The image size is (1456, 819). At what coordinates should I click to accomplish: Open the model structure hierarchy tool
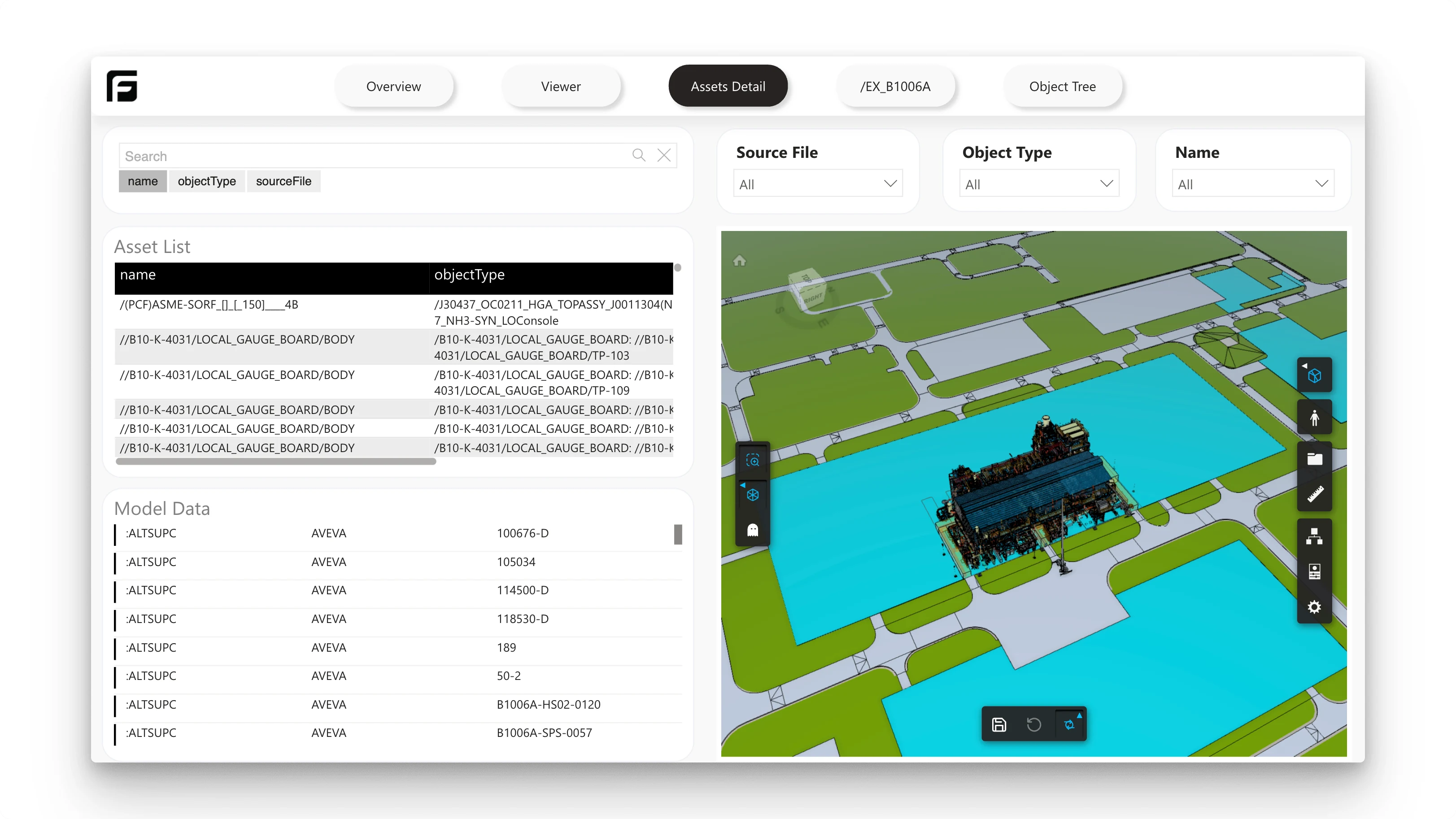click(1314, 536)
